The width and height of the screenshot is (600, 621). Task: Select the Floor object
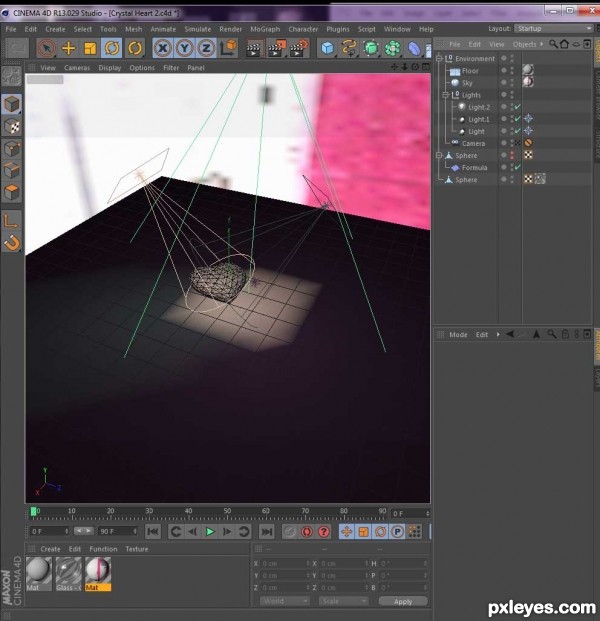point(470,71)
